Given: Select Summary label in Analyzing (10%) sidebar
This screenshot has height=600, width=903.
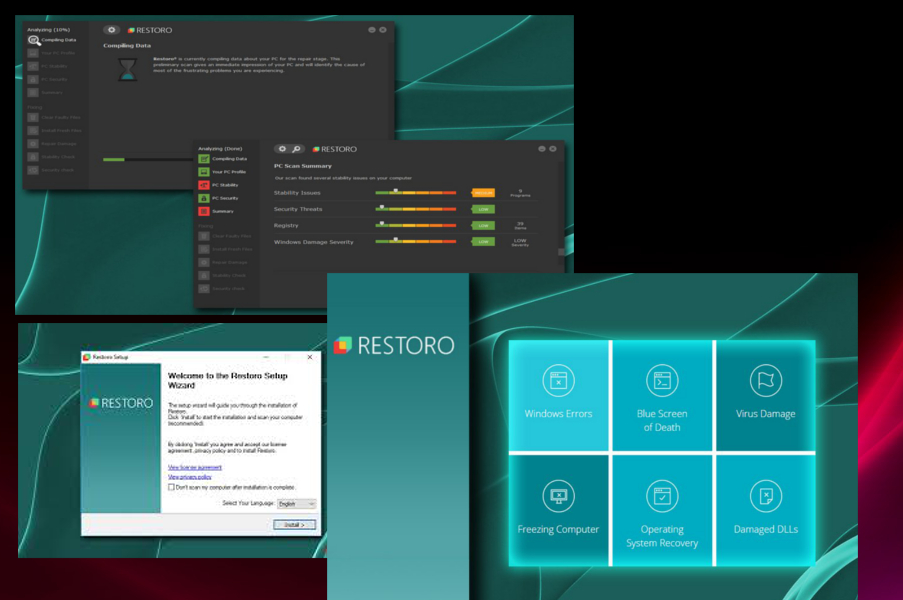Looking at the screenshot, I should [x=52, y=93].
